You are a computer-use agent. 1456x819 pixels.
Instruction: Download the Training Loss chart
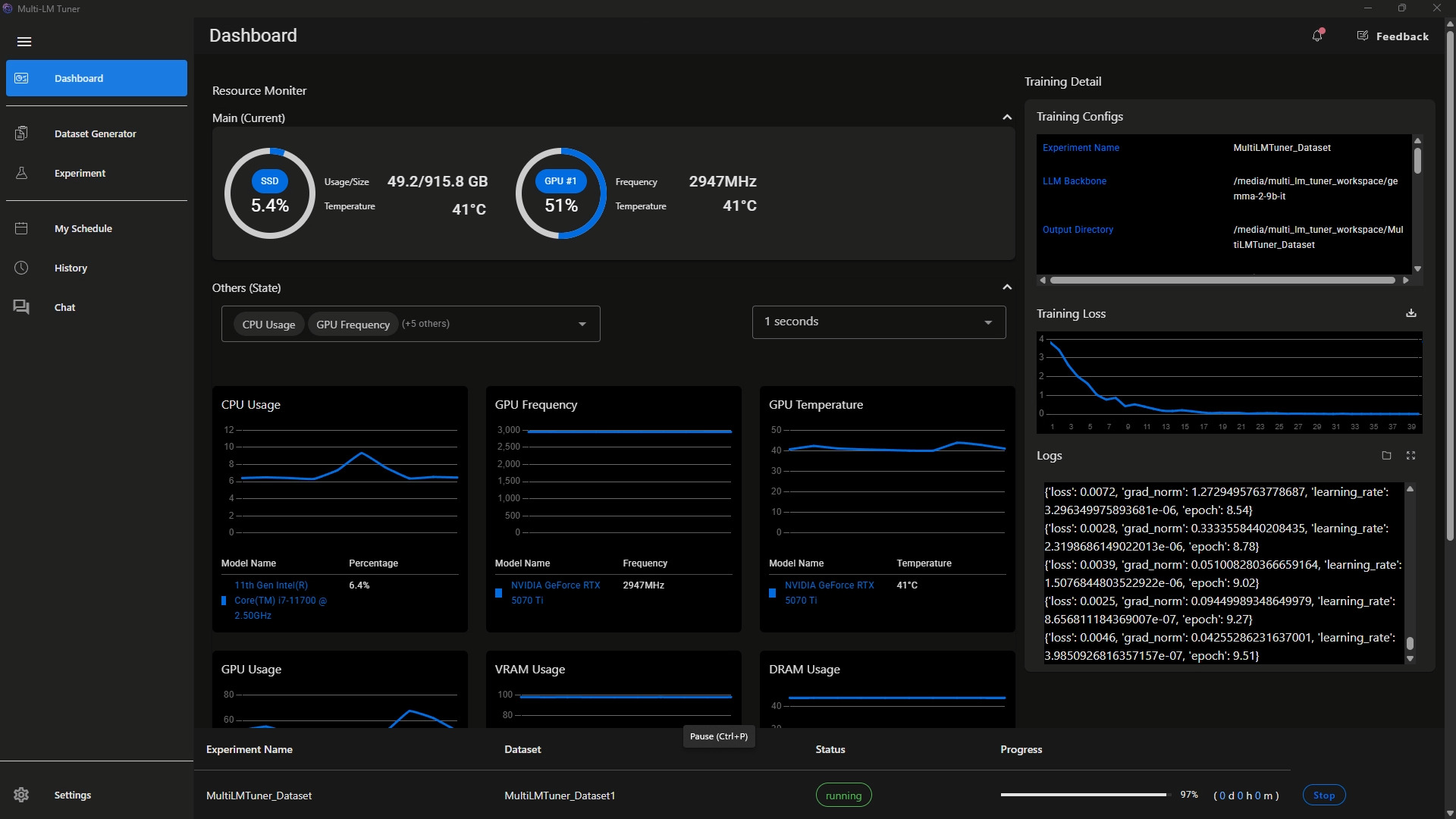tap(1410, 313)
